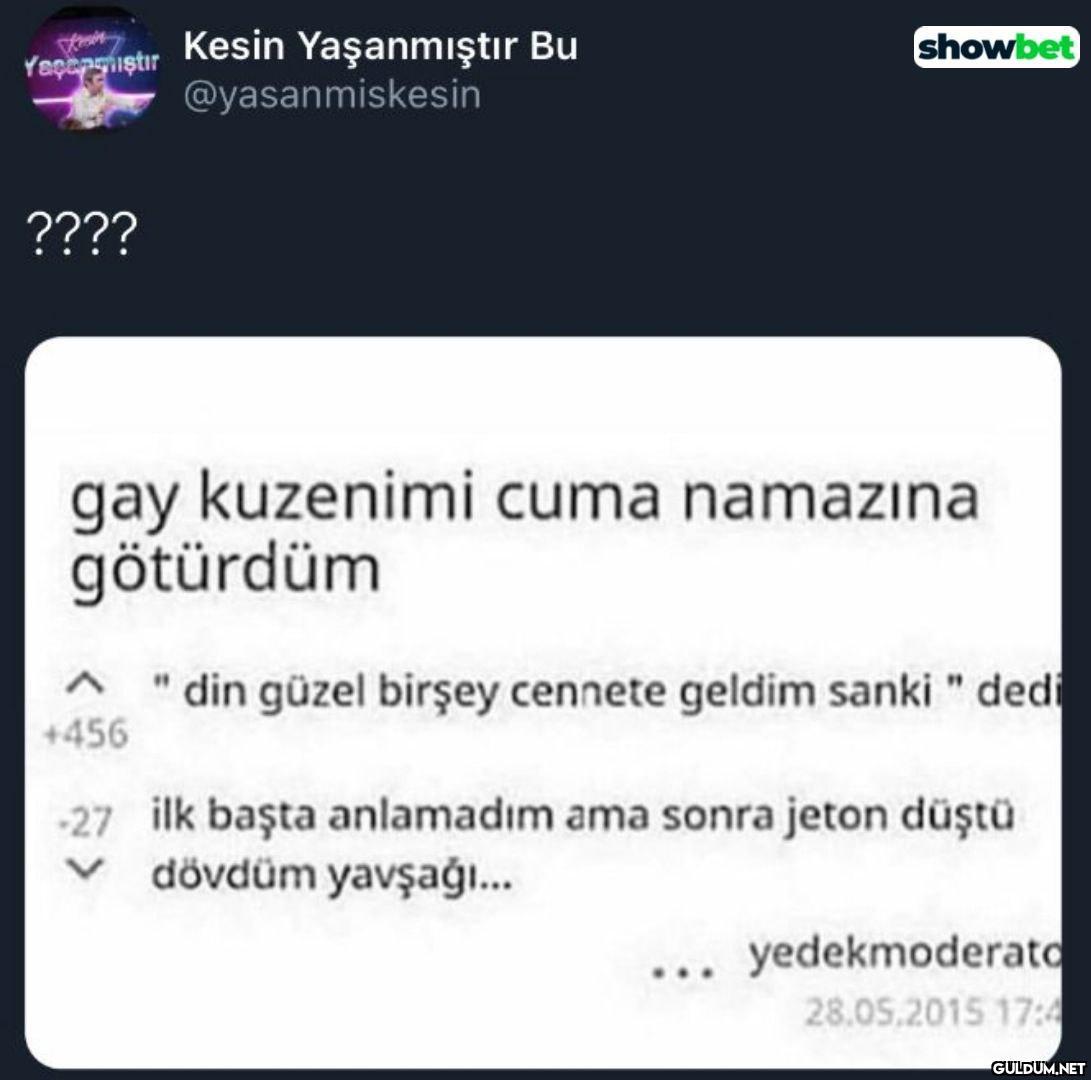Screen dimensions: 1091x1080
Task: Click the götürdüm word in the title
Action: [225, 569]
